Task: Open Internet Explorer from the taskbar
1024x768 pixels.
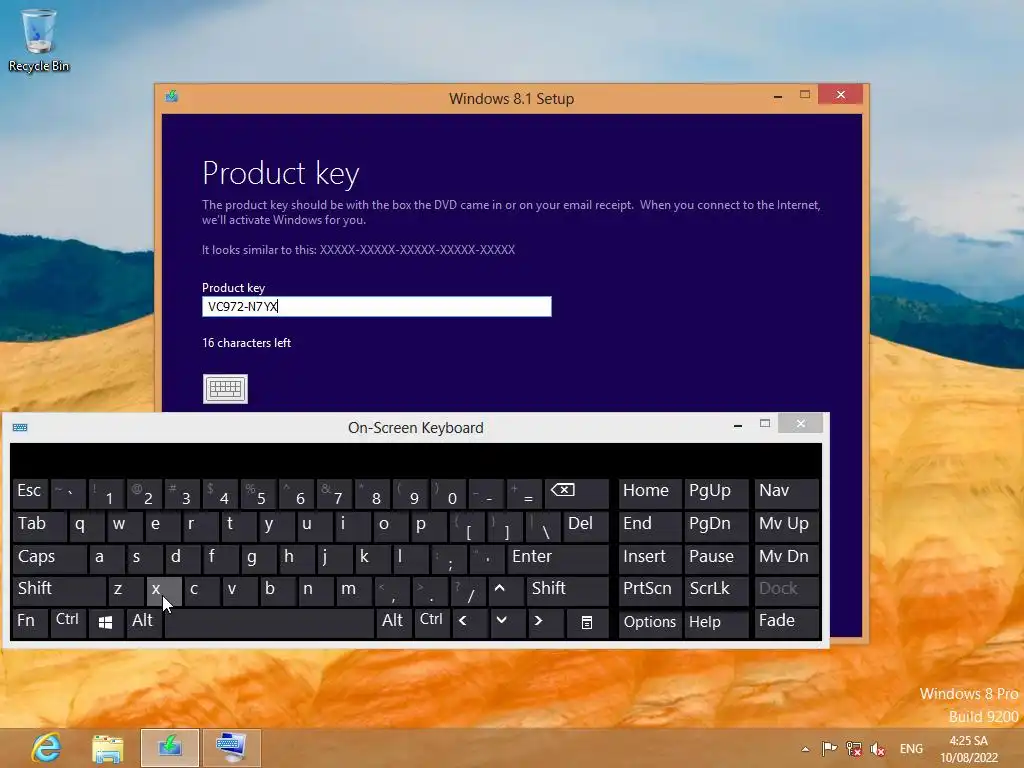Action: [46, 748]
